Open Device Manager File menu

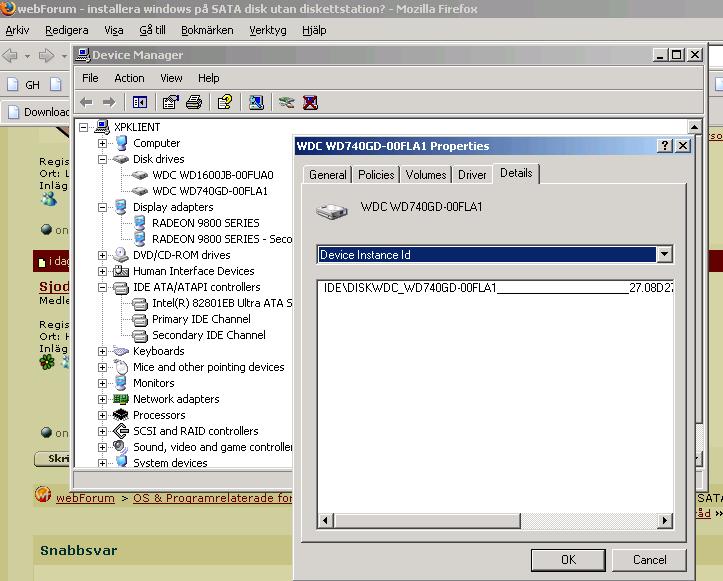[x=90, y=78]
